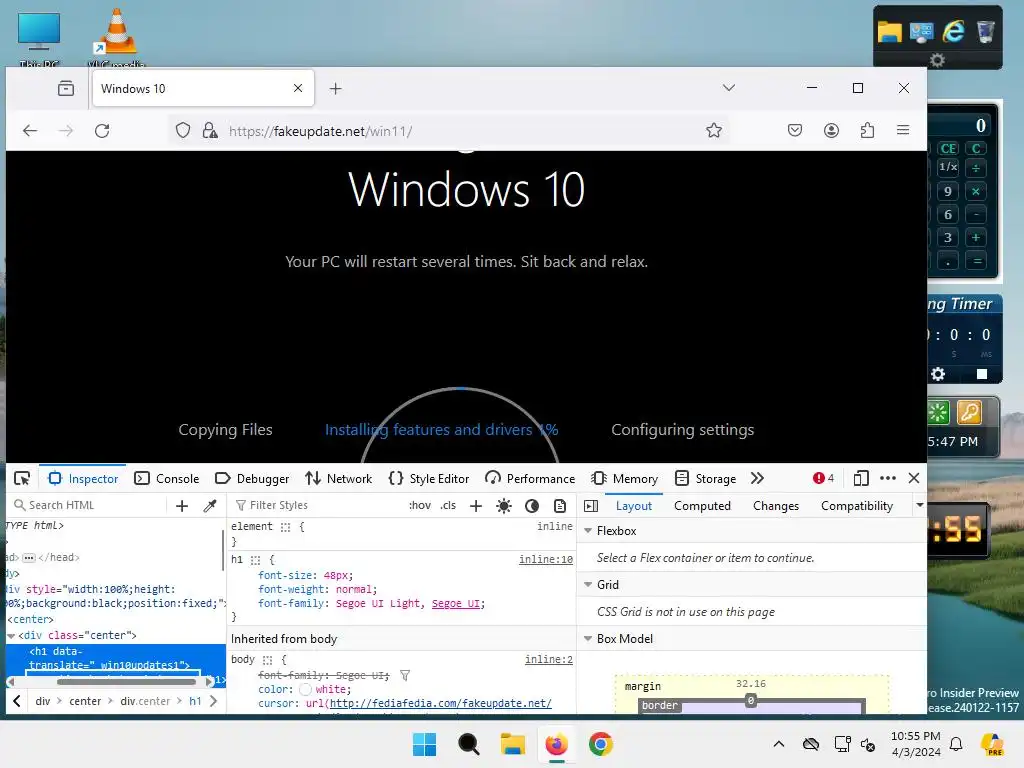Open the Performance tab
1024x768 pixels.
click(x=530, y=479)
